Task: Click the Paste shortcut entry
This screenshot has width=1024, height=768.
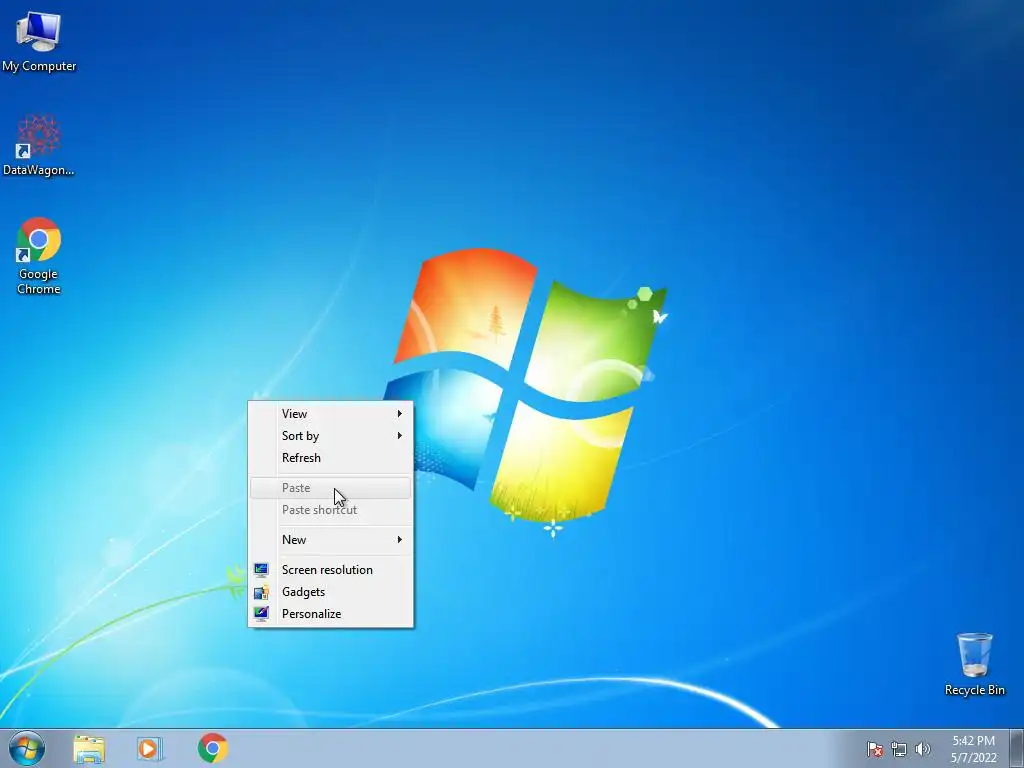Action: (x=330, y=510)
